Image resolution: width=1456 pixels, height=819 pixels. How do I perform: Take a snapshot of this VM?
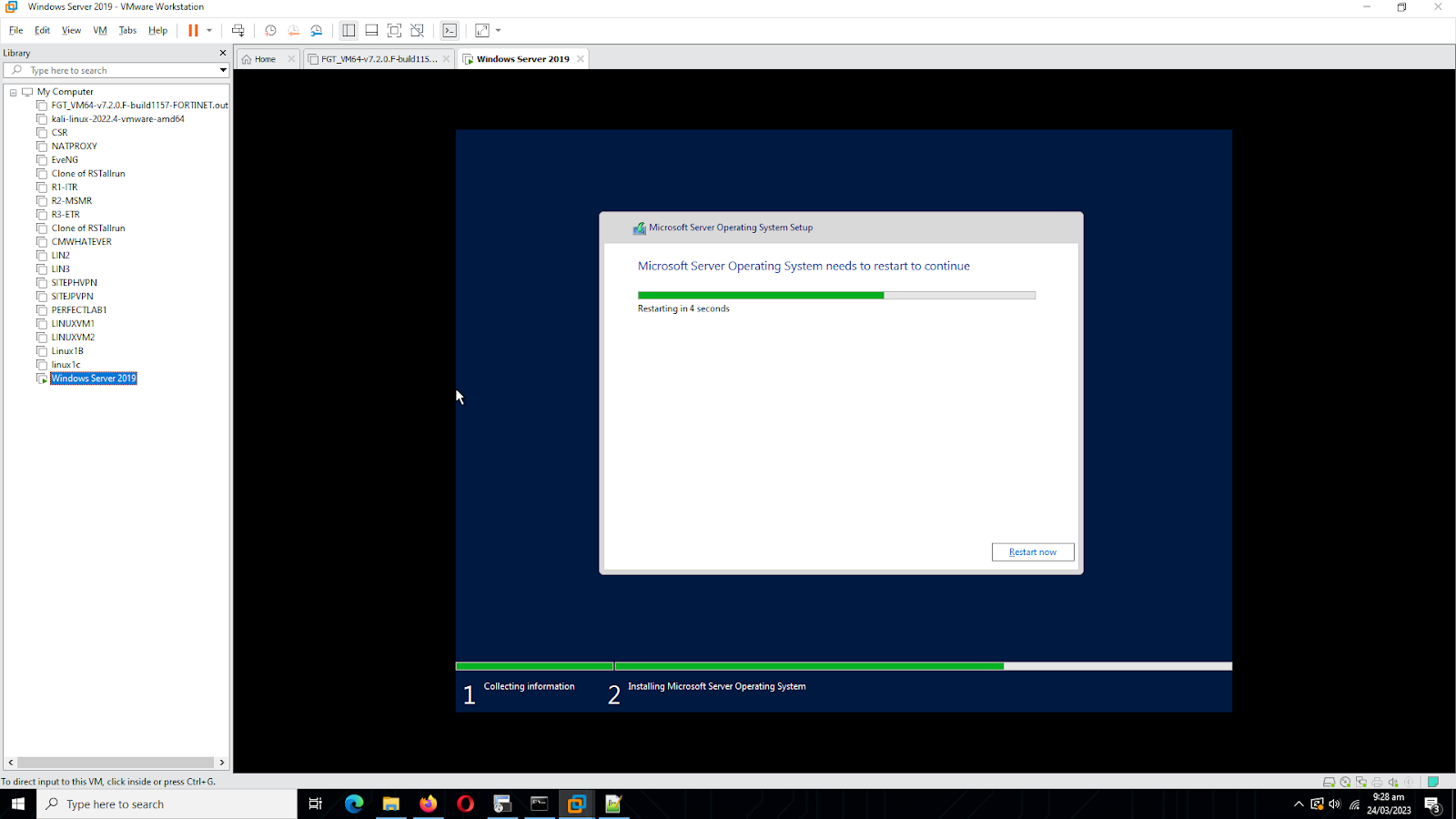tap(270, 30)
